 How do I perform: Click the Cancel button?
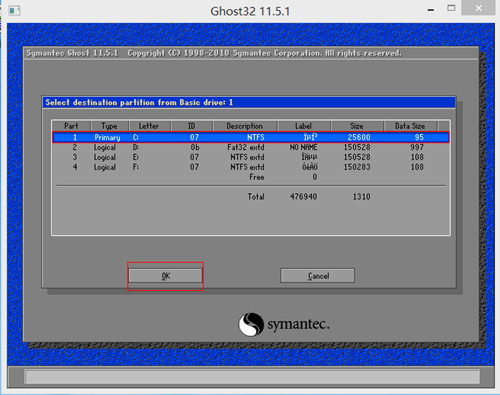click(x=318, y=276)
